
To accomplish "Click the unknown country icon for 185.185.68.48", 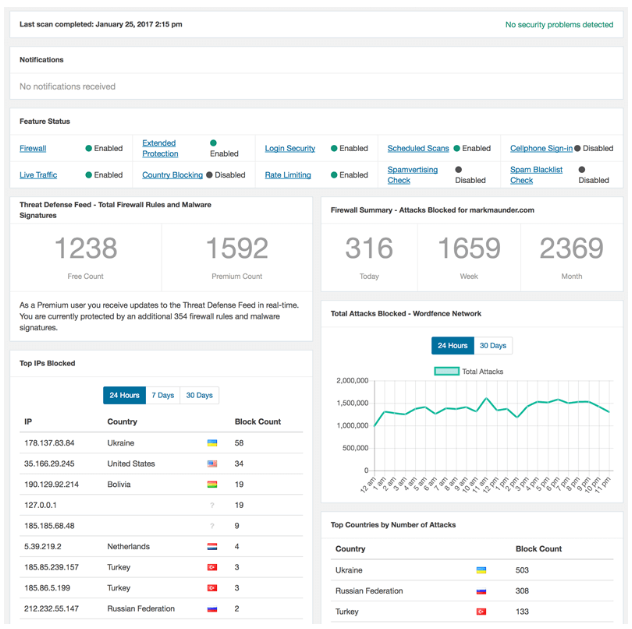I will pyautogui.click(x=212, y=526).
